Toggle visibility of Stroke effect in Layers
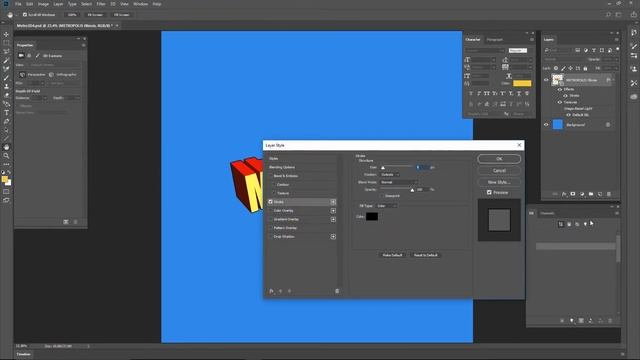Screen dimensions: 640x360 [x=565, y=96]
